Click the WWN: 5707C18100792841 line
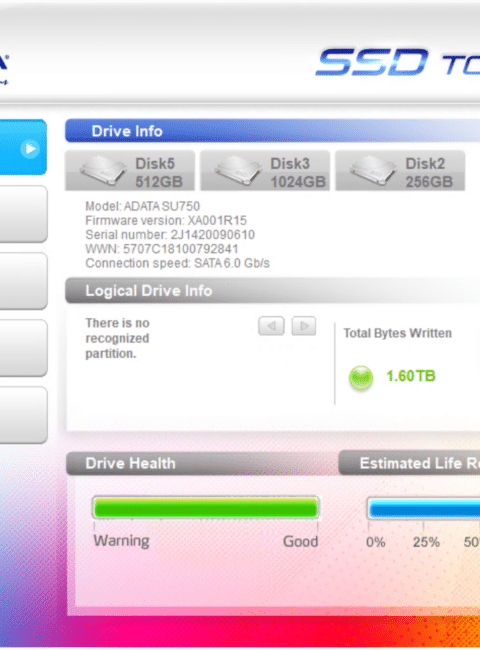Image resolution: width=480 pixels, height=650 pixels. 162,249
